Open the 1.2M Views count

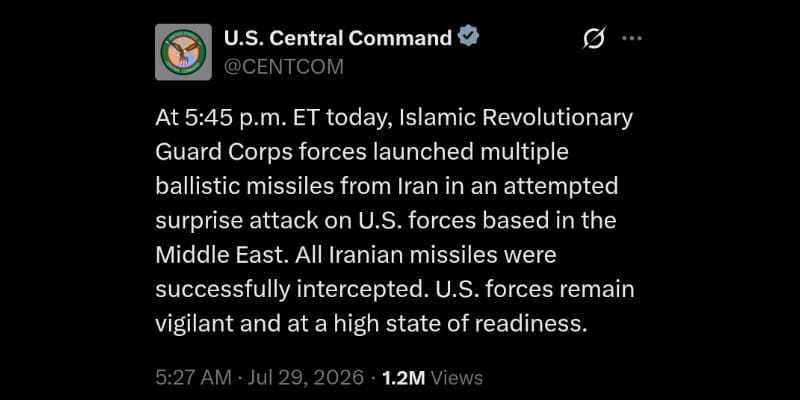click(x=432, y=378)
